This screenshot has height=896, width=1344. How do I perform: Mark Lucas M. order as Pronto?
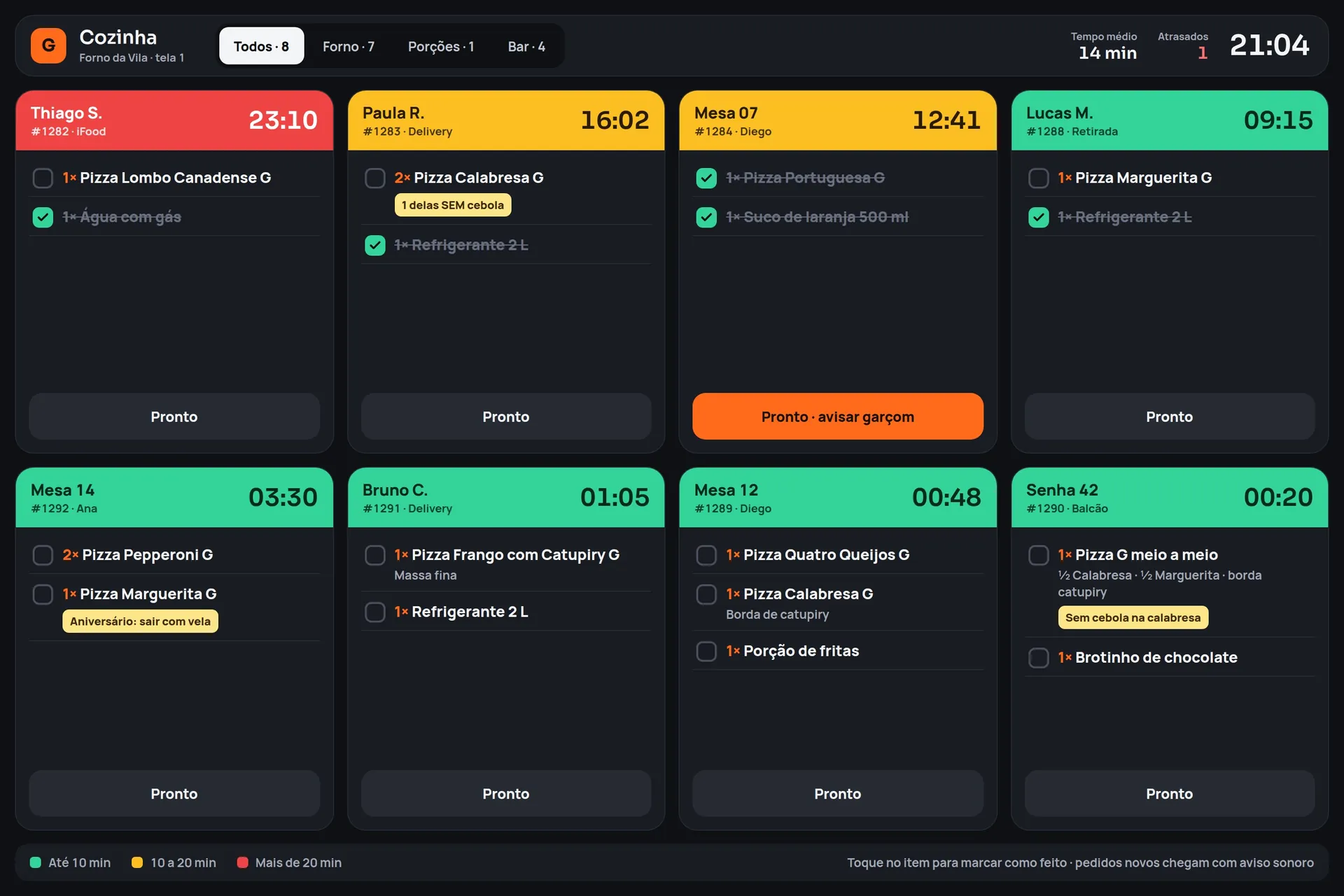pyautogui.click(x=1170, y=416)
